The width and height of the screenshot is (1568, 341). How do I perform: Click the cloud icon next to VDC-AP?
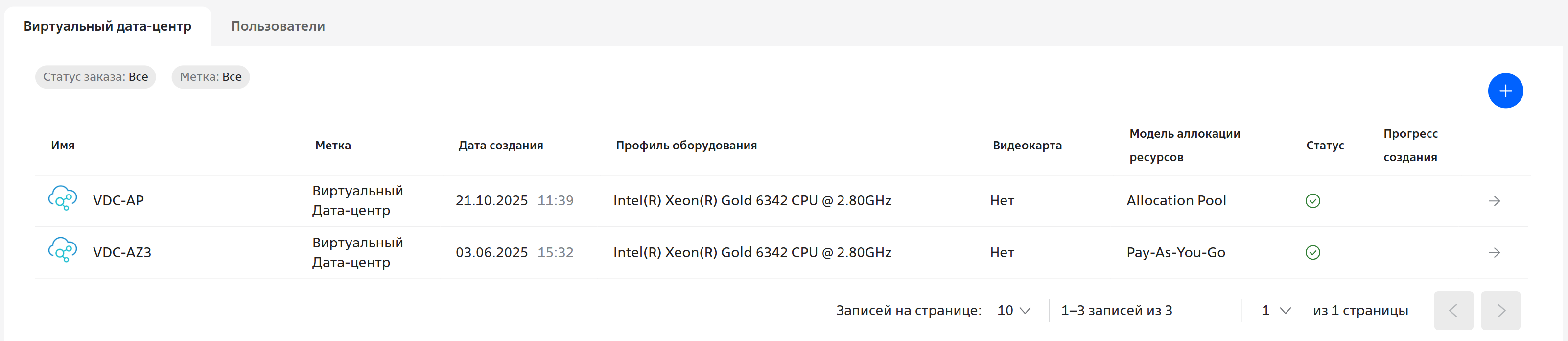click(x=63, y=198)
